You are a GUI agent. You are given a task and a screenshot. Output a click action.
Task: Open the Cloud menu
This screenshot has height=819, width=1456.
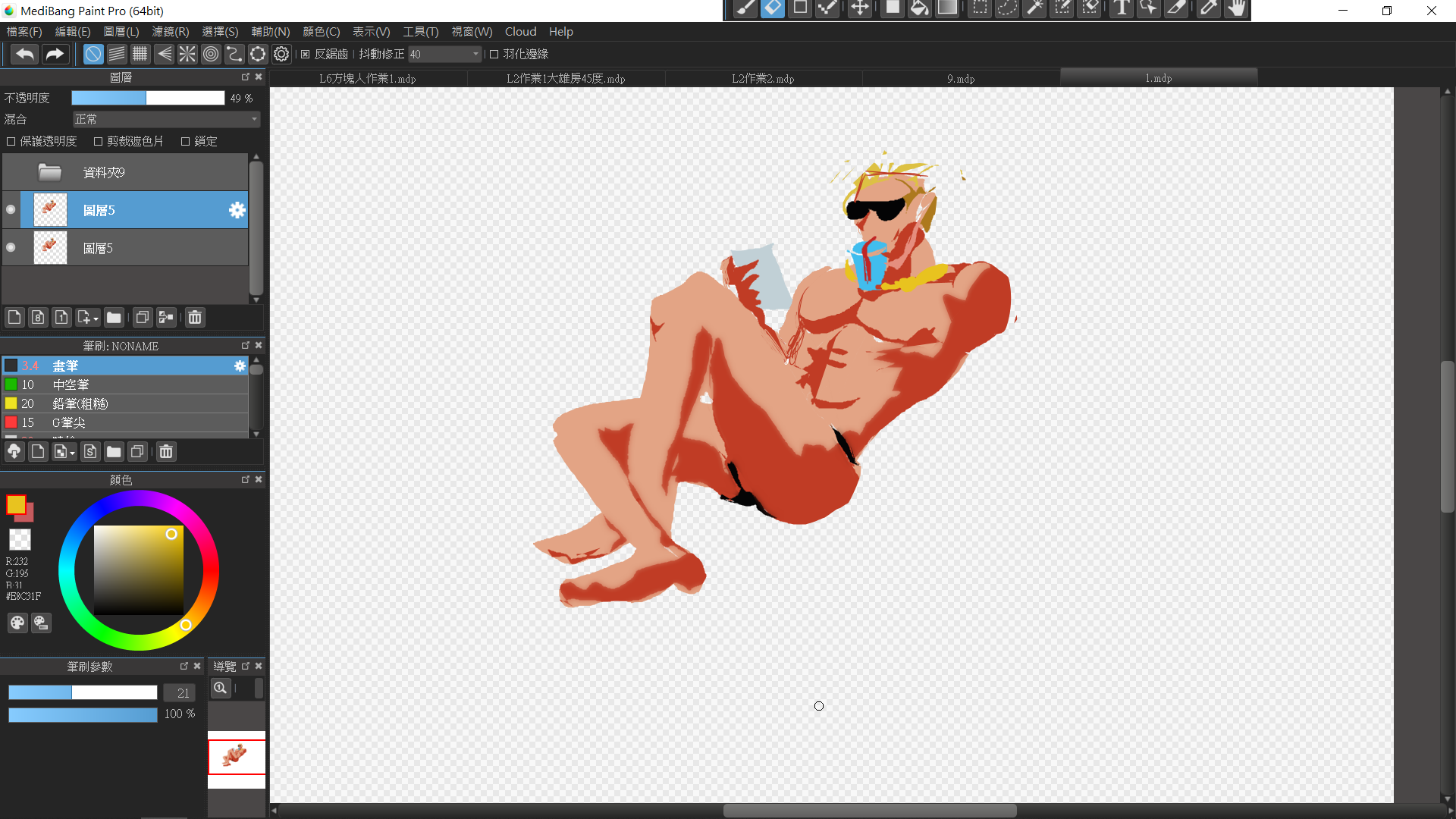[x=520, y=31]
